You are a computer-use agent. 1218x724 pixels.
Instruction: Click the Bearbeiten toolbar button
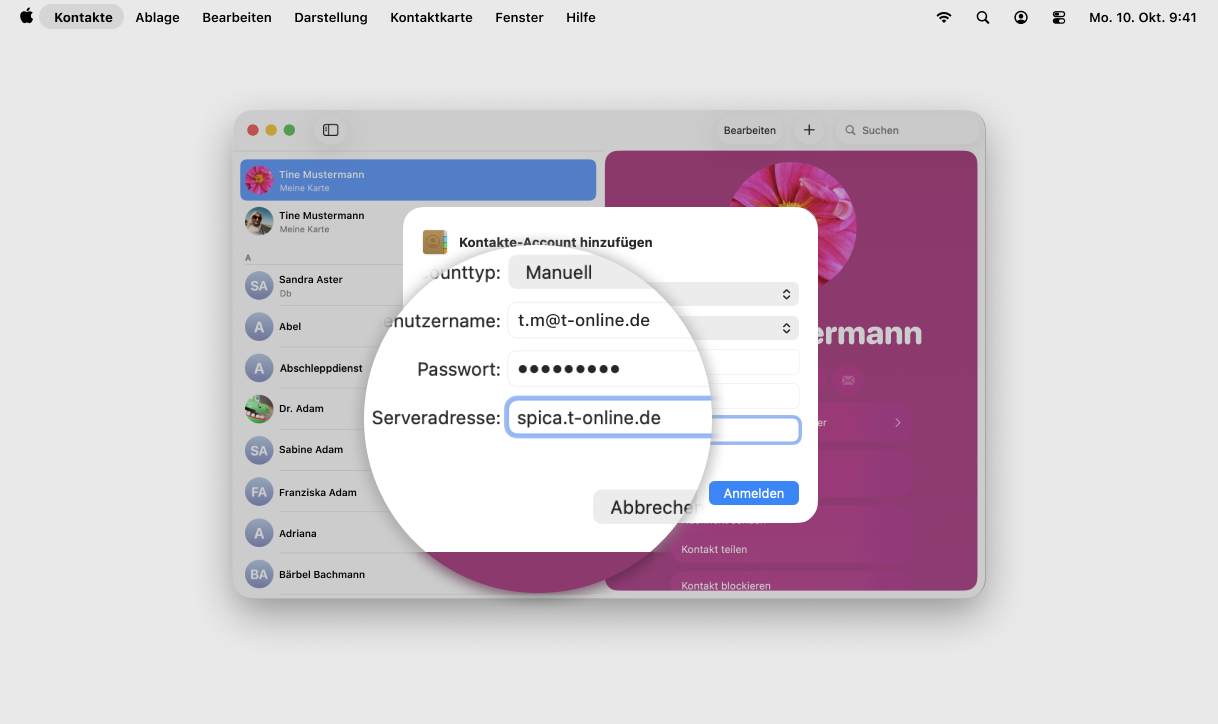[x=749, y=130]
